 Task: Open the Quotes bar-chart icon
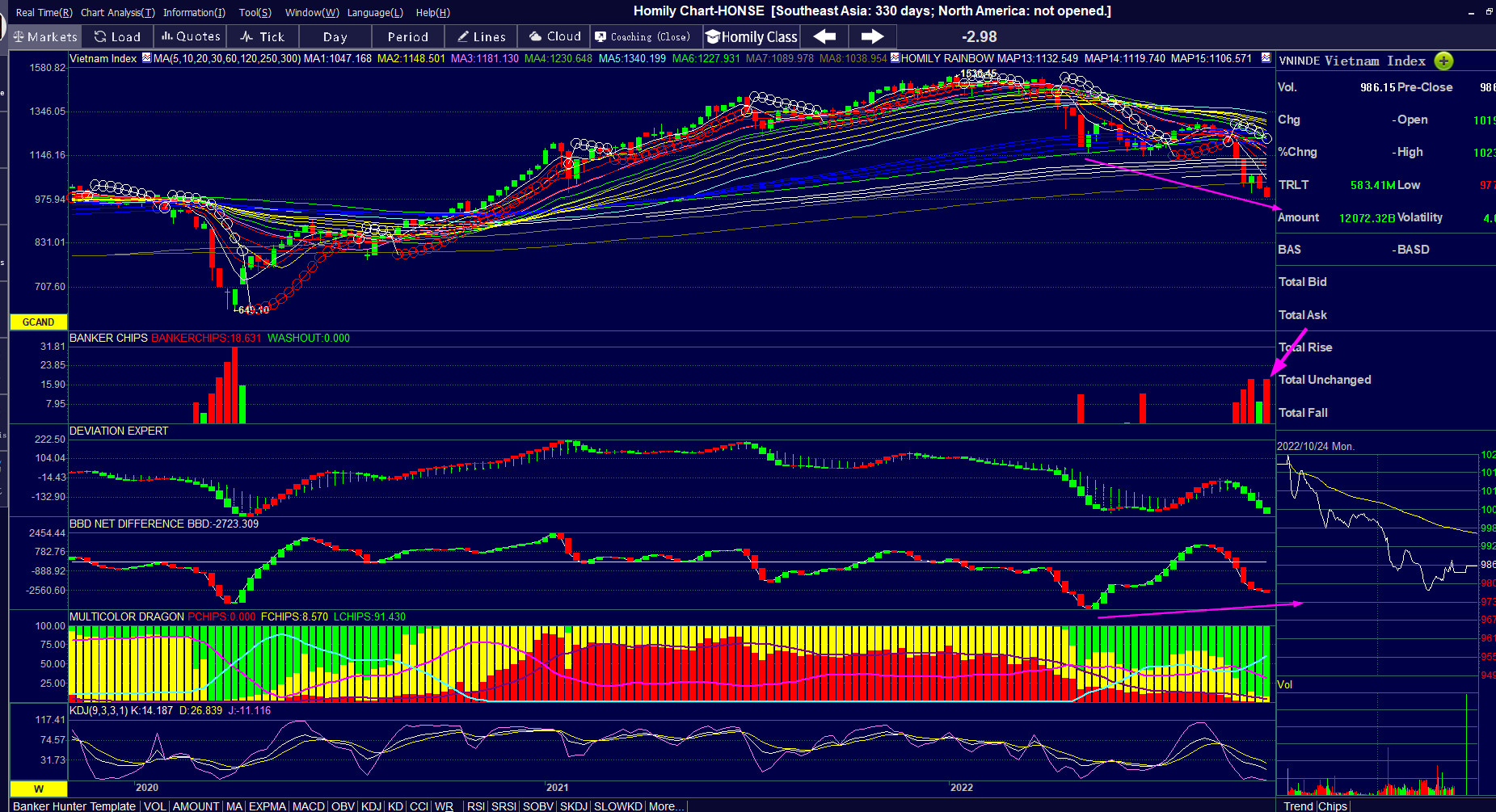pos(190,37)
